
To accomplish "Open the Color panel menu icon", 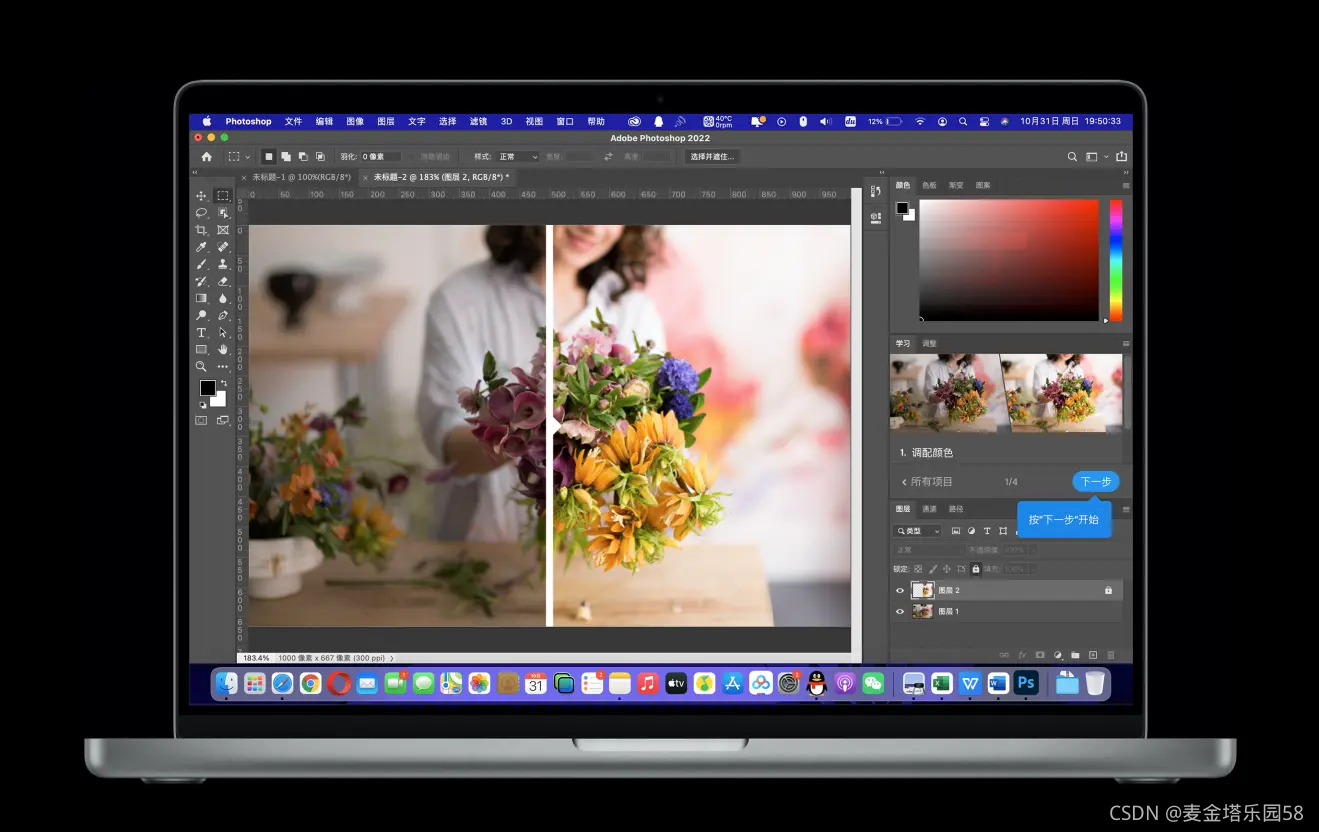I will [1126, 186].
